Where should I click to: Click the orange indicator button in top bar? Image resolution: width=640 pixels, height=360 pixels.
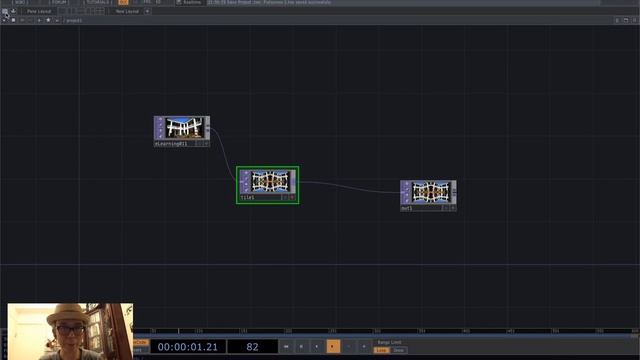coord(123,2)
